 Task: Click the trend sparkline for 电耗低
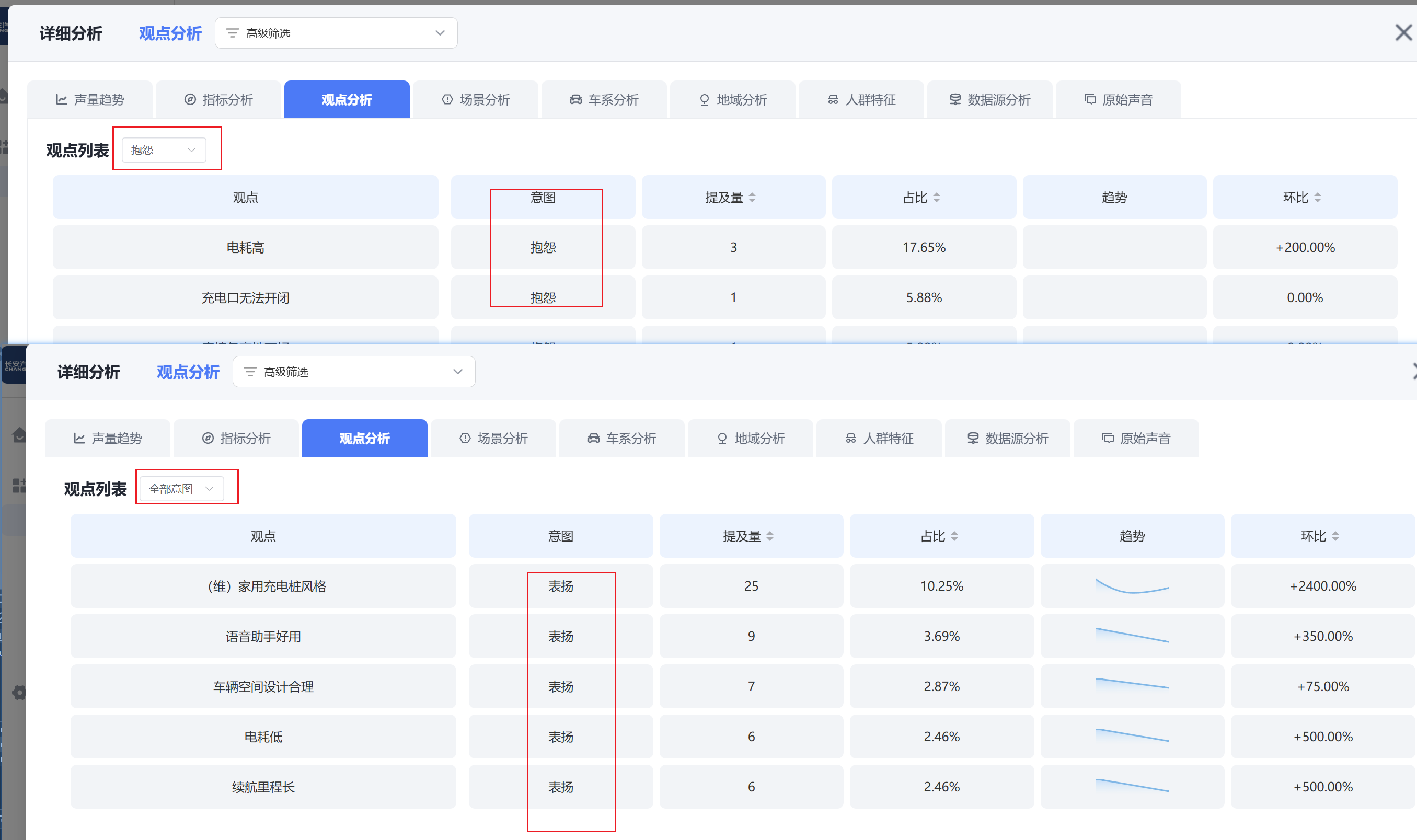pos(1132,736)
